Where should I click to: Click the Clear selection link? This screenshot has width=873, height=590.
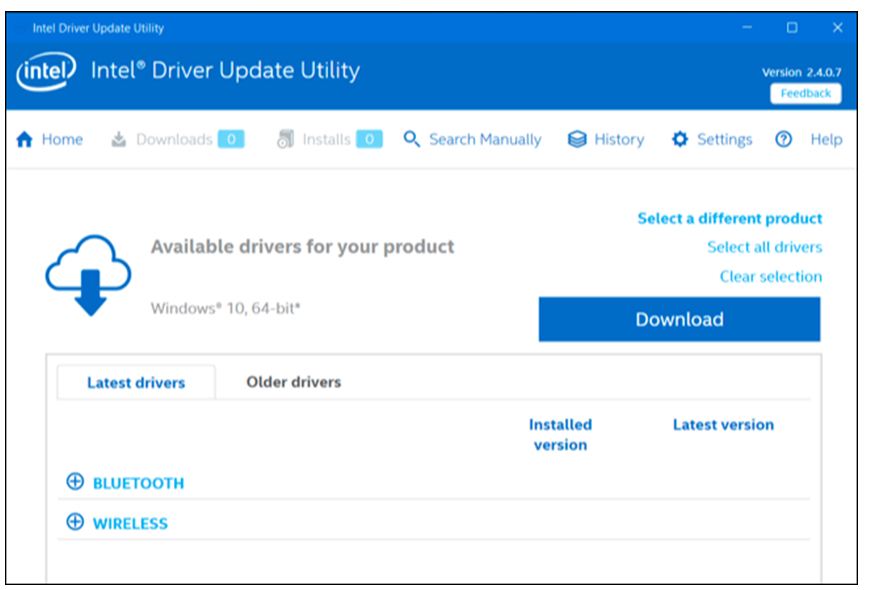tap(771, 277)
